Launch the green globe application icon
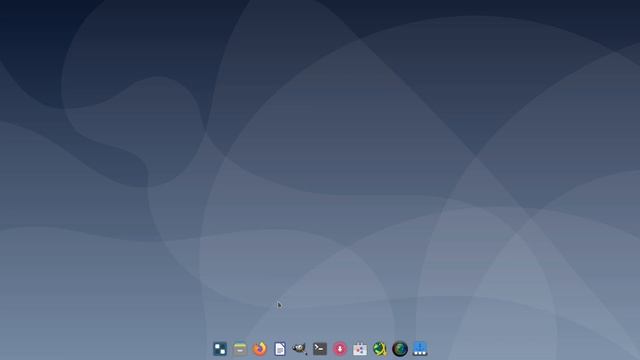Viewport: 640px width, 360px height. tap(380, 349)
